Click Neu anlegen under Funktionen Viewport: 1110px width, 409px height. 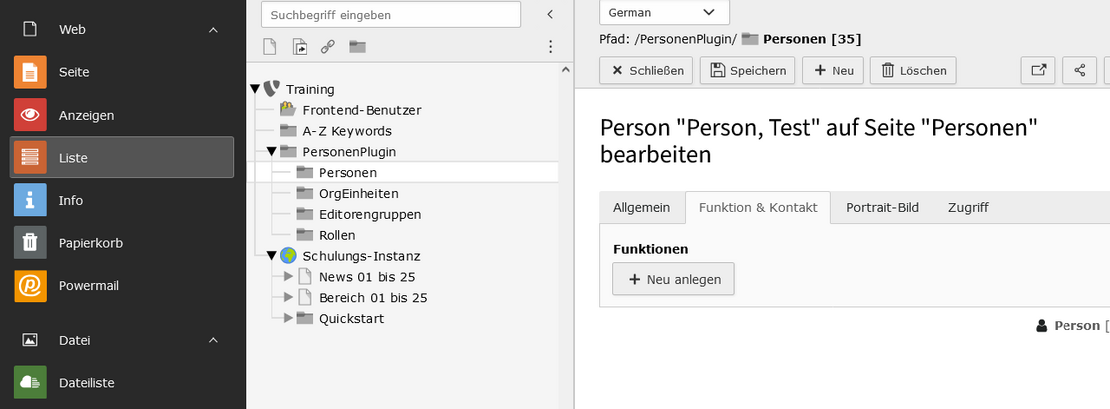673,280
